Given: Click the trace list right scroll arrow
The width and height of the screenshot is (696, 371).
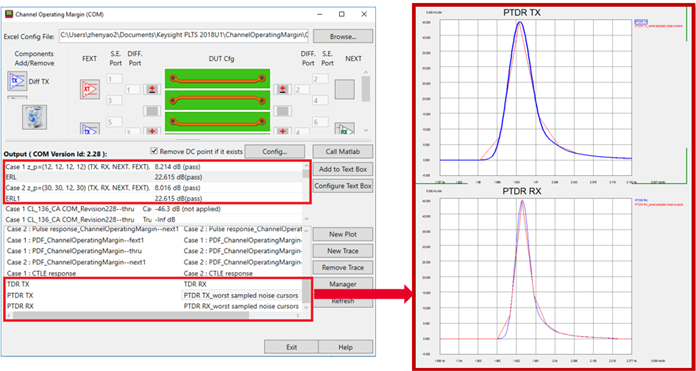Looking at the screenshot, I should point(298,315).
